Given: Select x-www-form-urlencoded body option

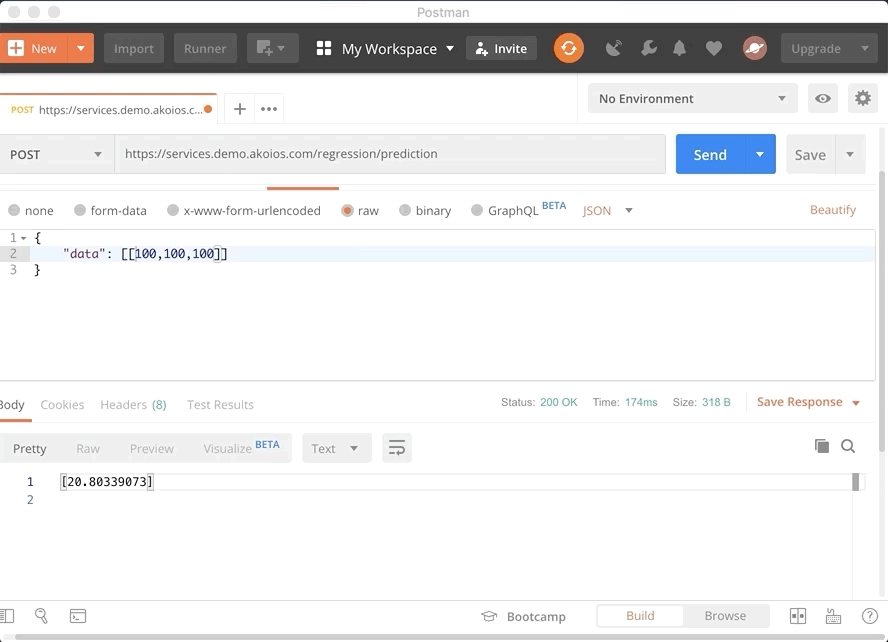Looking at the screenshot, I should tap(173, 211).
